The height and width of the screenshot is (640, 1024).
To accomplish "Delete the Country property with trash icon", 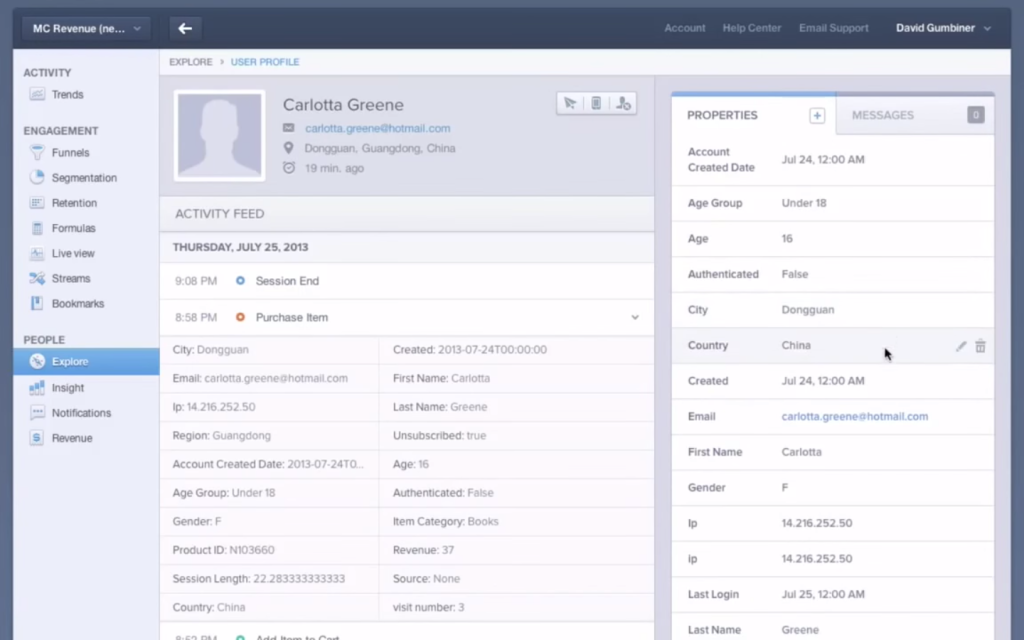I will tap(980, 346).
